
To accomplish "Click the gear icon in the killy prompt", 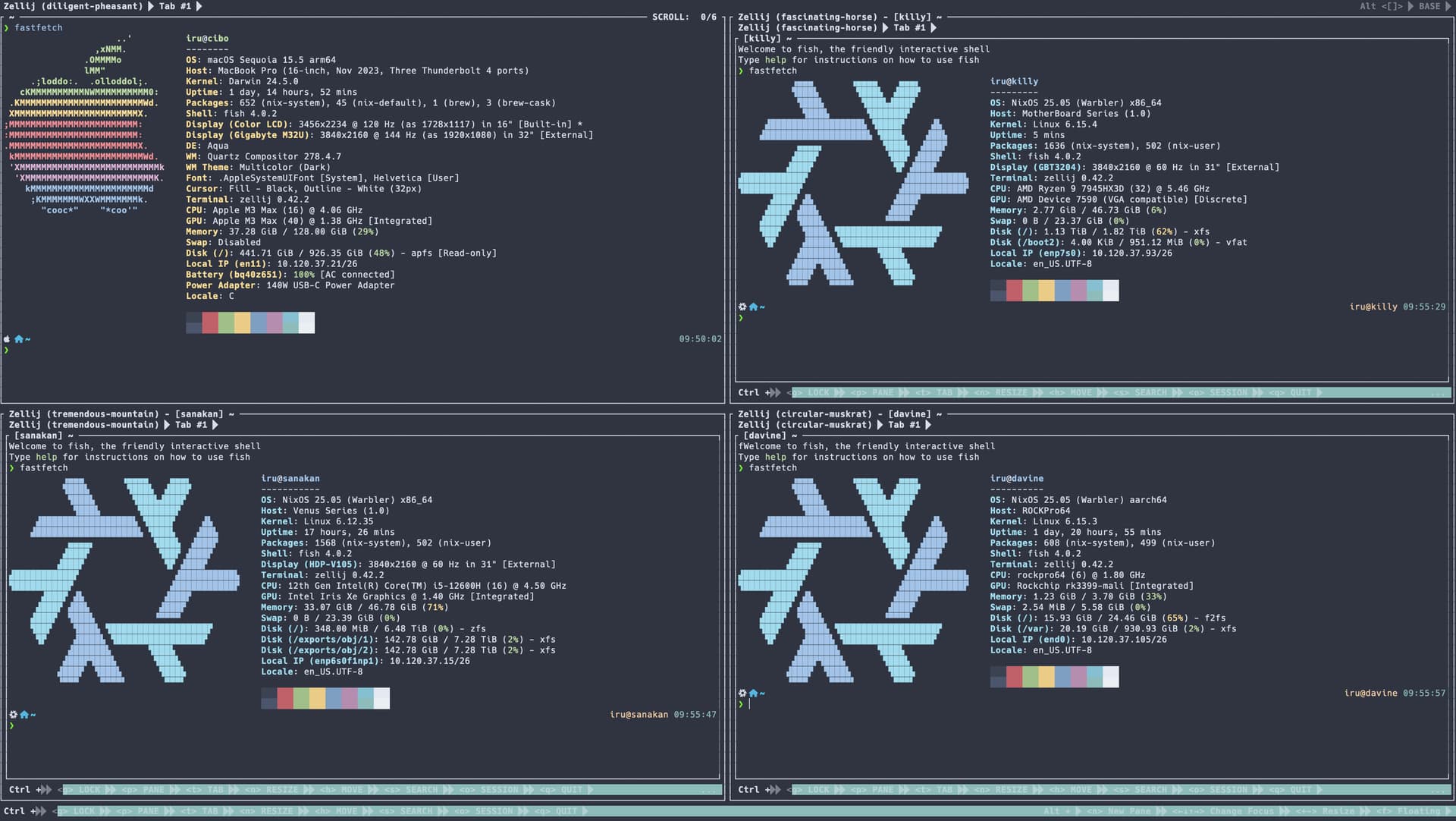I will pyautogui.click(x=742, y=307).
